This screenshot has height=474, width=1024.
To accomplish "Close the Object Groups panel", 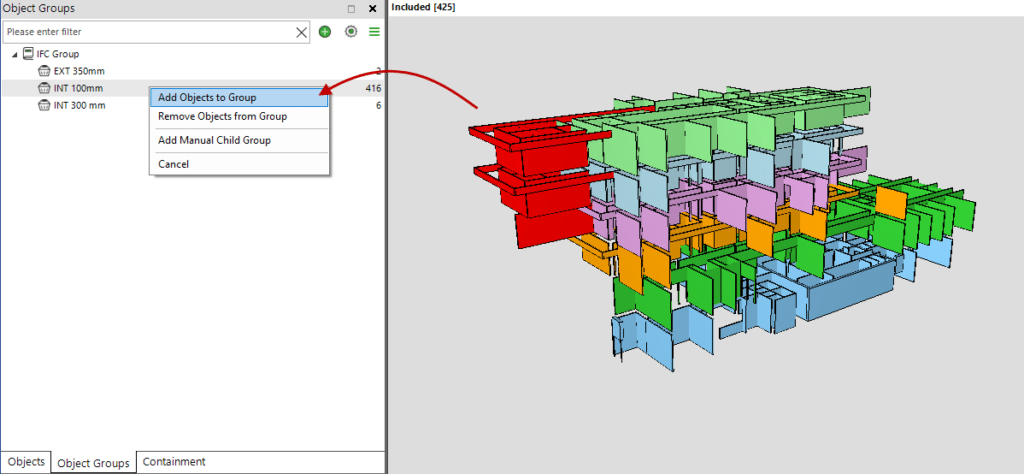I will 372,9.
